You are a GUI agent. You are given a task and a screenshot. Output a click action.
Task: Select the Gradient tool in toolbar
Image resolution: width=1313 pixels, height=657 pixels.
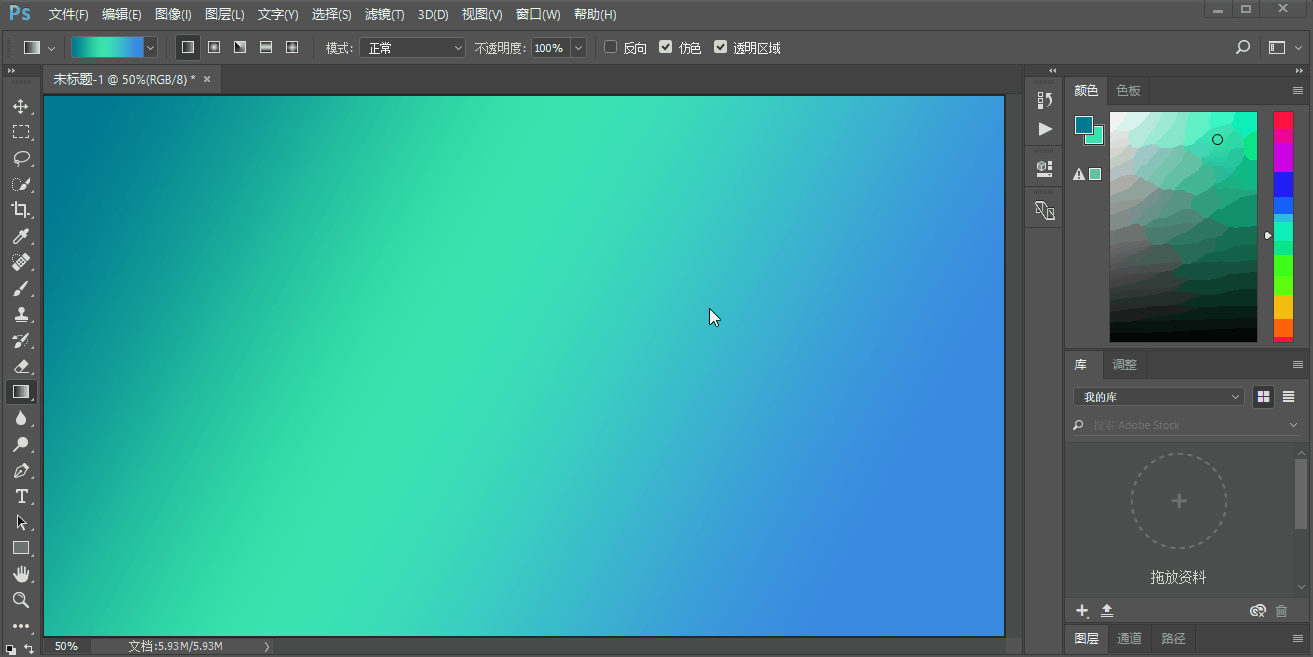(x=21, y=392)
